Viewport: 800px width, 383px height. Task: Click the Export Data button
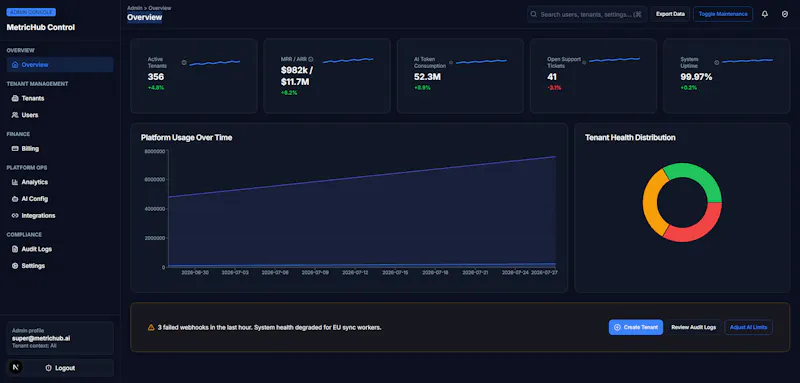[x=670, y=14]
